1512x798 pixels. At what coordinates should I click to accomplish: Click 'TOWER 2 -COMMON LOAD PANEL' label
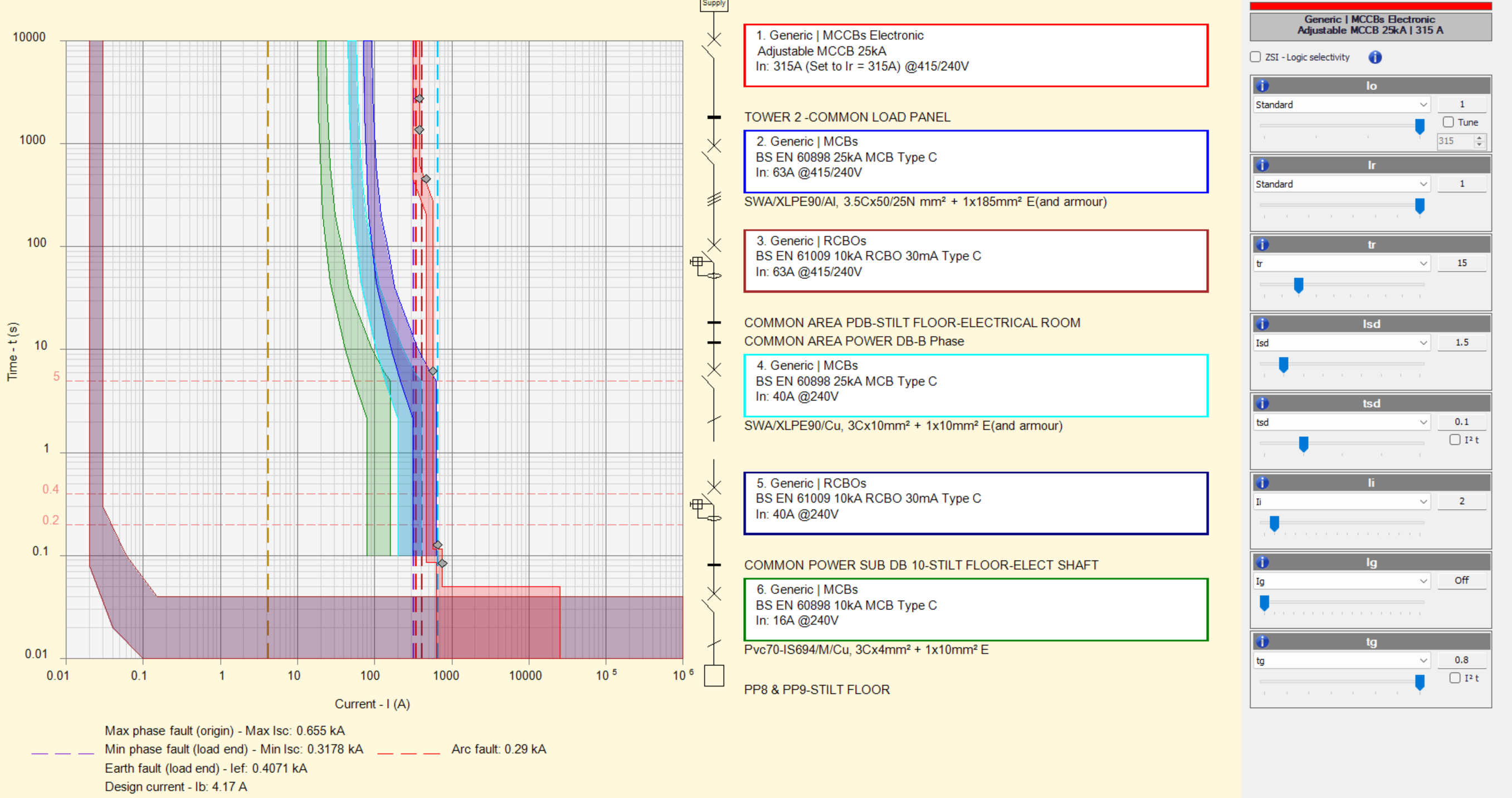(x=847, y=117)
